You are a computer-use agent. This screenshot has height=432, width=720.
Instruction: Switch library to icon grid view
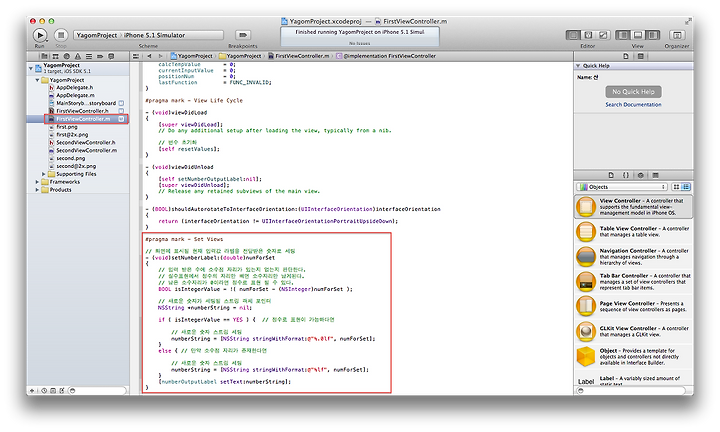point(676,187)
